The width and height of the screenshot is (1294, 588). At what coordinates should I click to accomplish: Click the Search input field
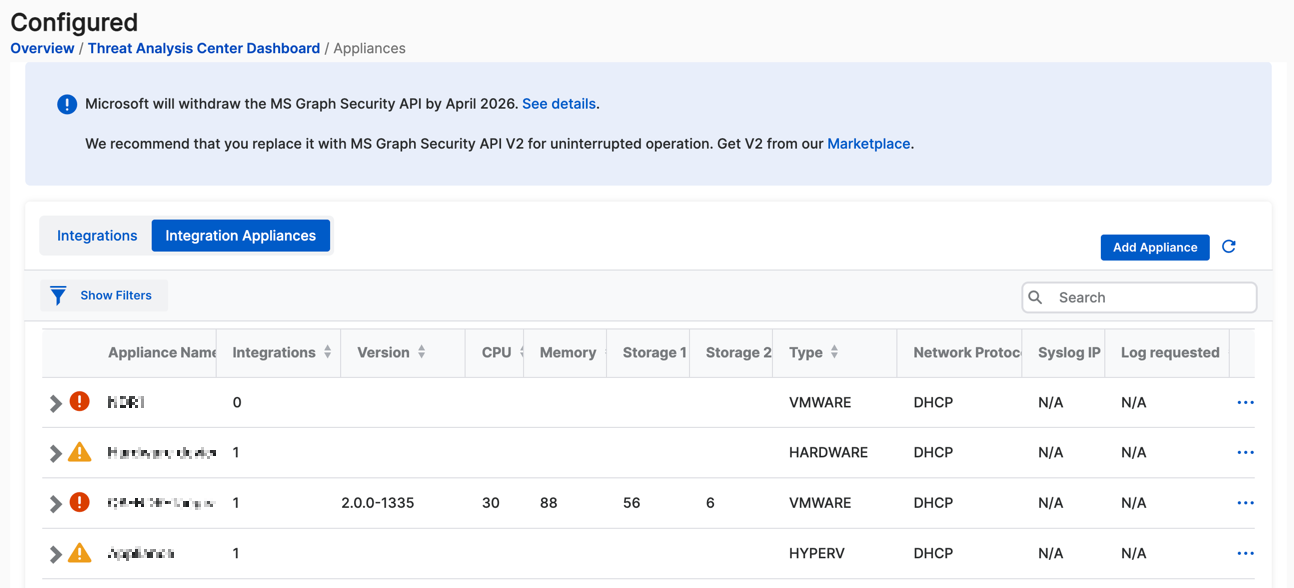[x=1139, y=297]
